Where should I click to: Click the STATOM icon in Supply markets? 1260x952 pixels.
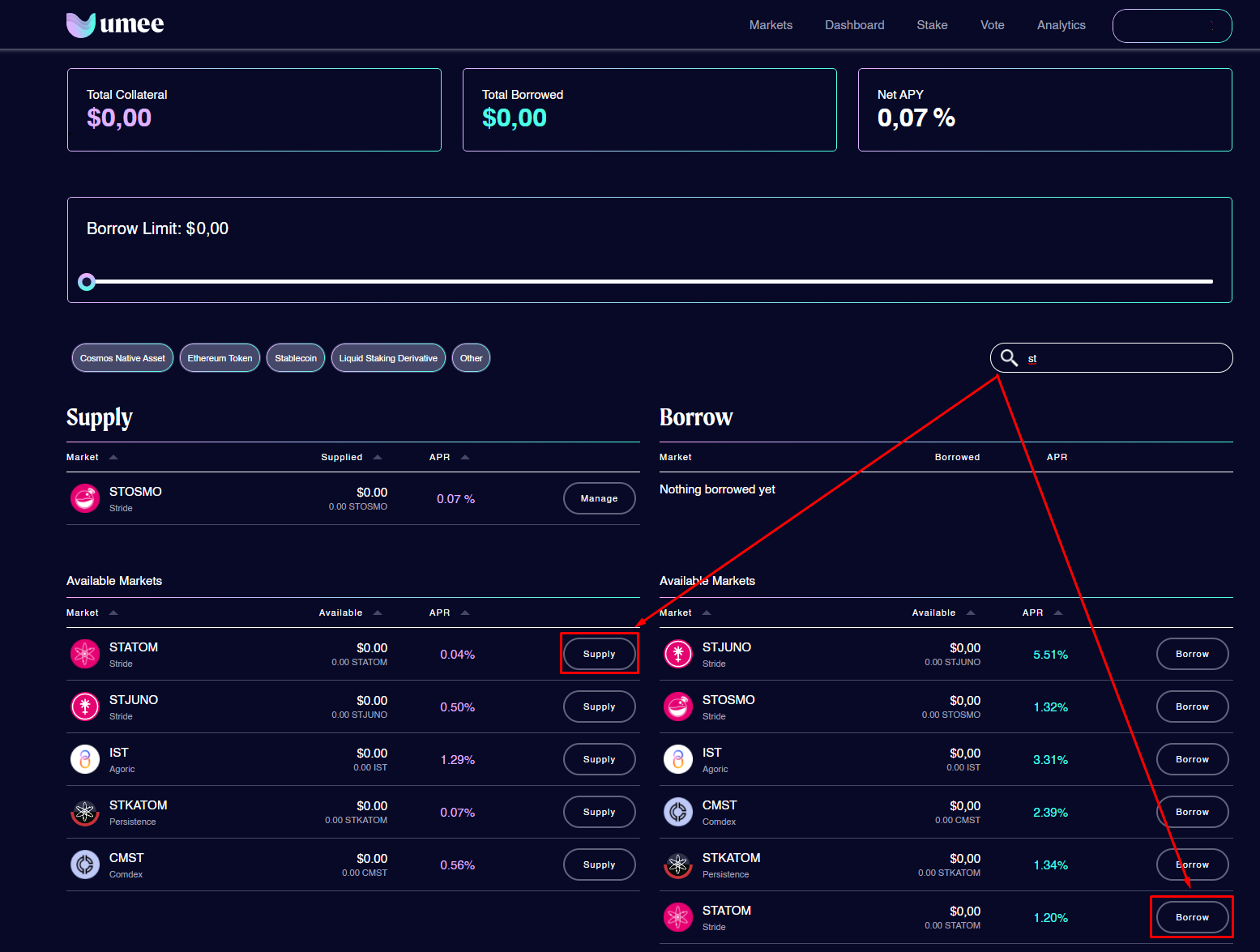coord(85,654)
